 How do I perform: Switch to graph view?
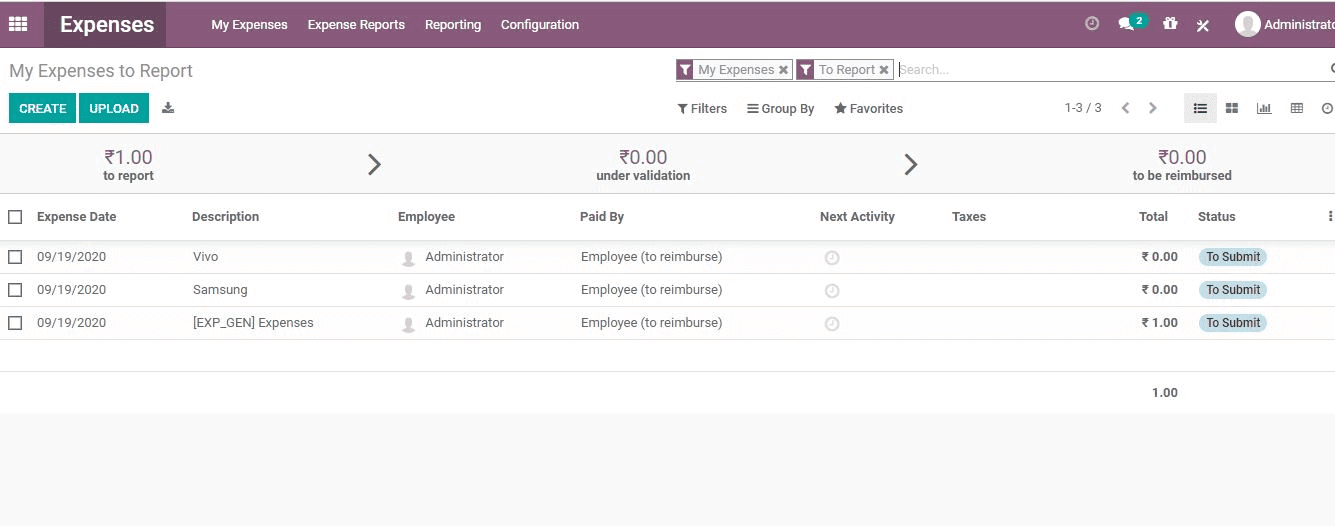(1264, 108)
